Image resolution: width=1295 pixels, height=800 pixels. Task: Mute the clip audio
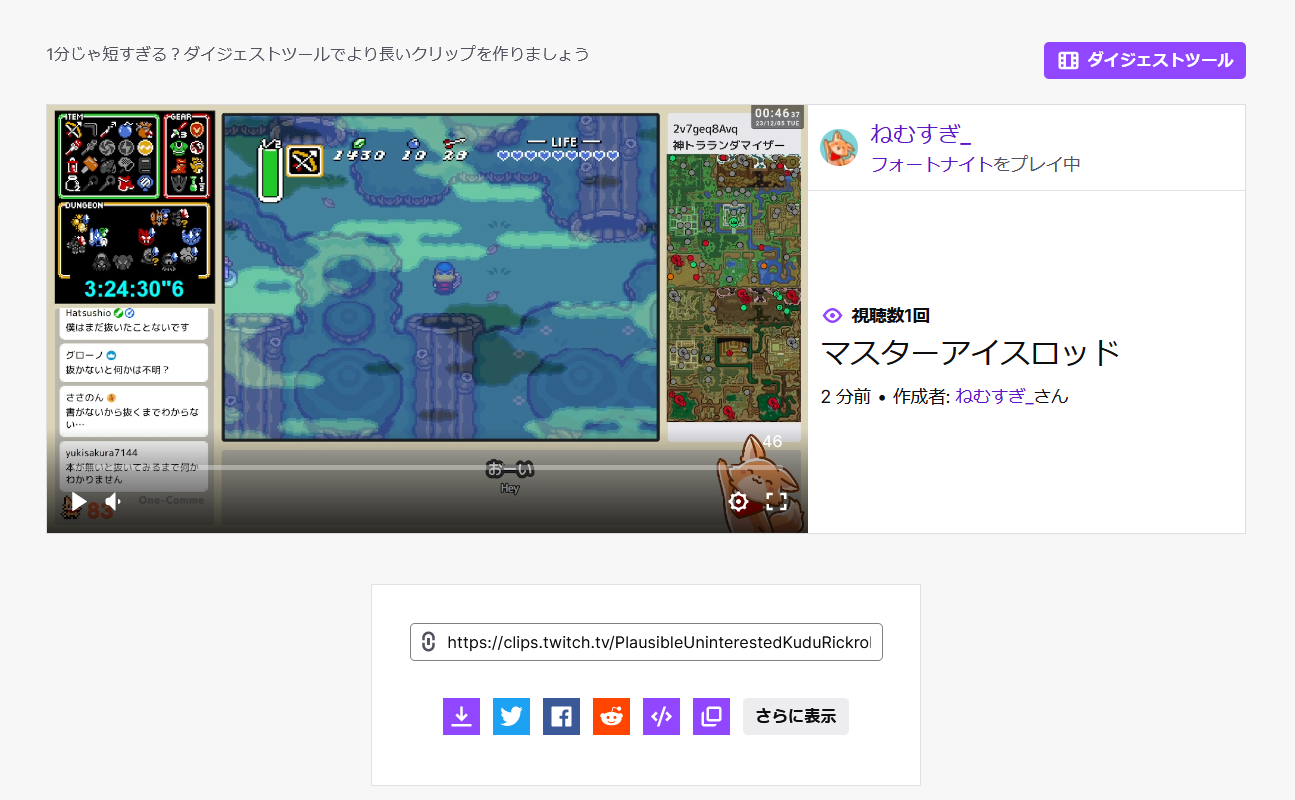(111, 500)
